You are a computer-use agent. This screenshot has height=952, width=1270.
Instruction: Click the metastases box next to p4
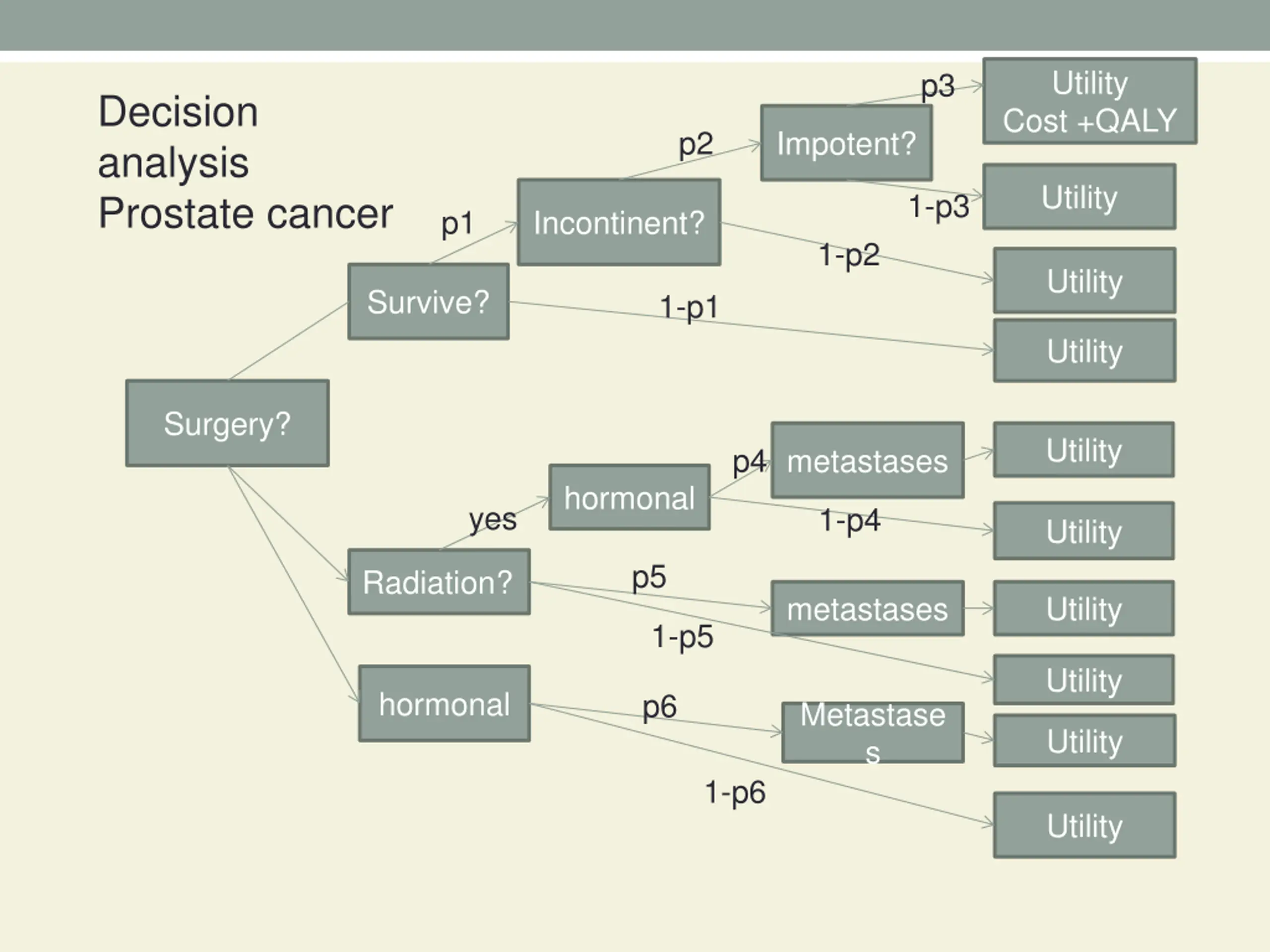click(x=868, y=460)
